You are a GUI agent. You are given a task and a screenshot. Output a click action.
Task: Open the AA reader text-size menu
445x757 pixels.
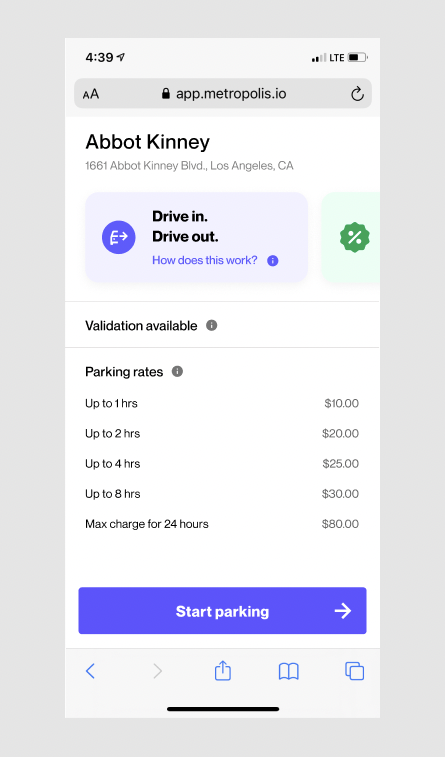91,94
